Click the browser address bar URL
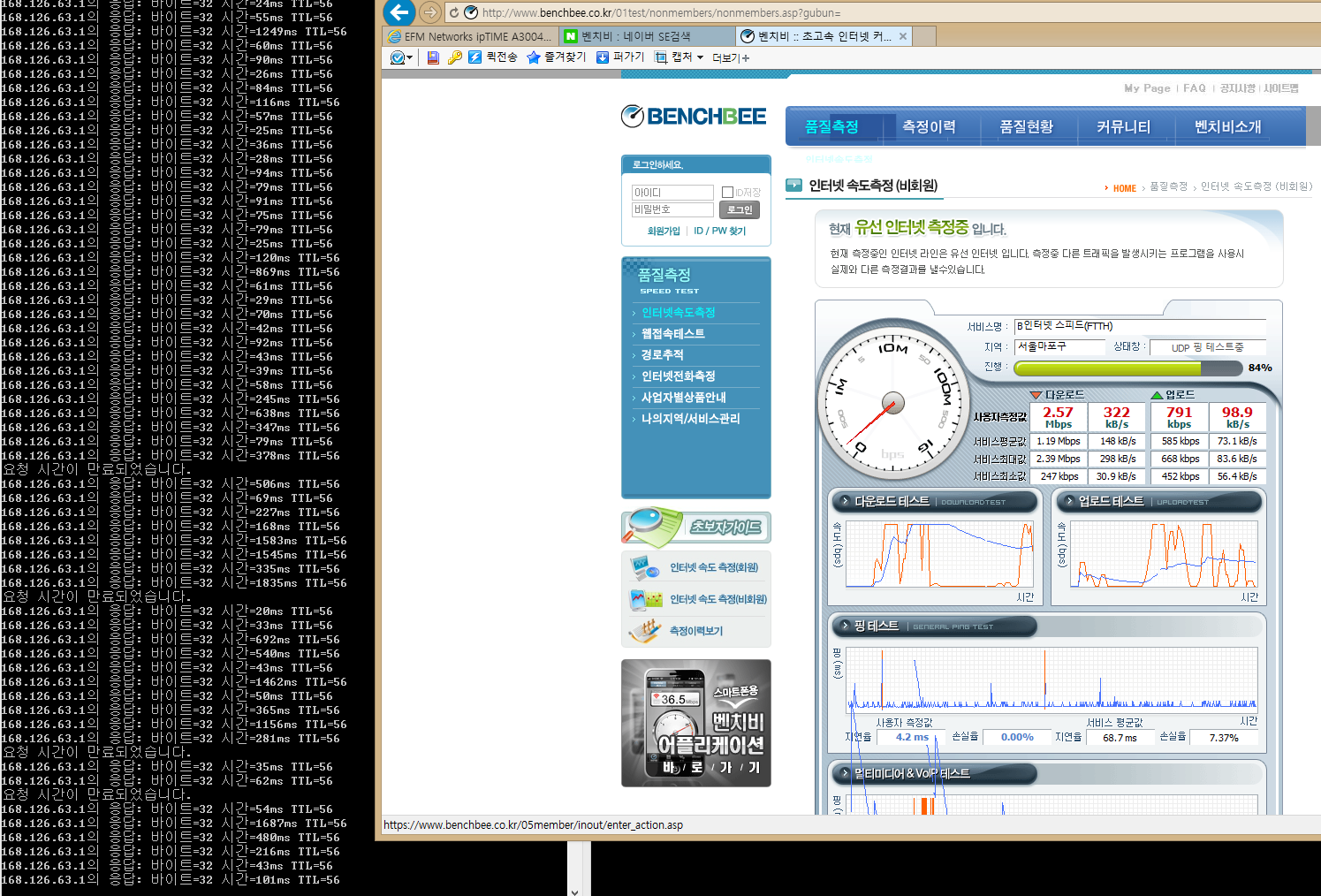Image resolution: width=1321 pixels, height=896 pixels. point(661,12)
